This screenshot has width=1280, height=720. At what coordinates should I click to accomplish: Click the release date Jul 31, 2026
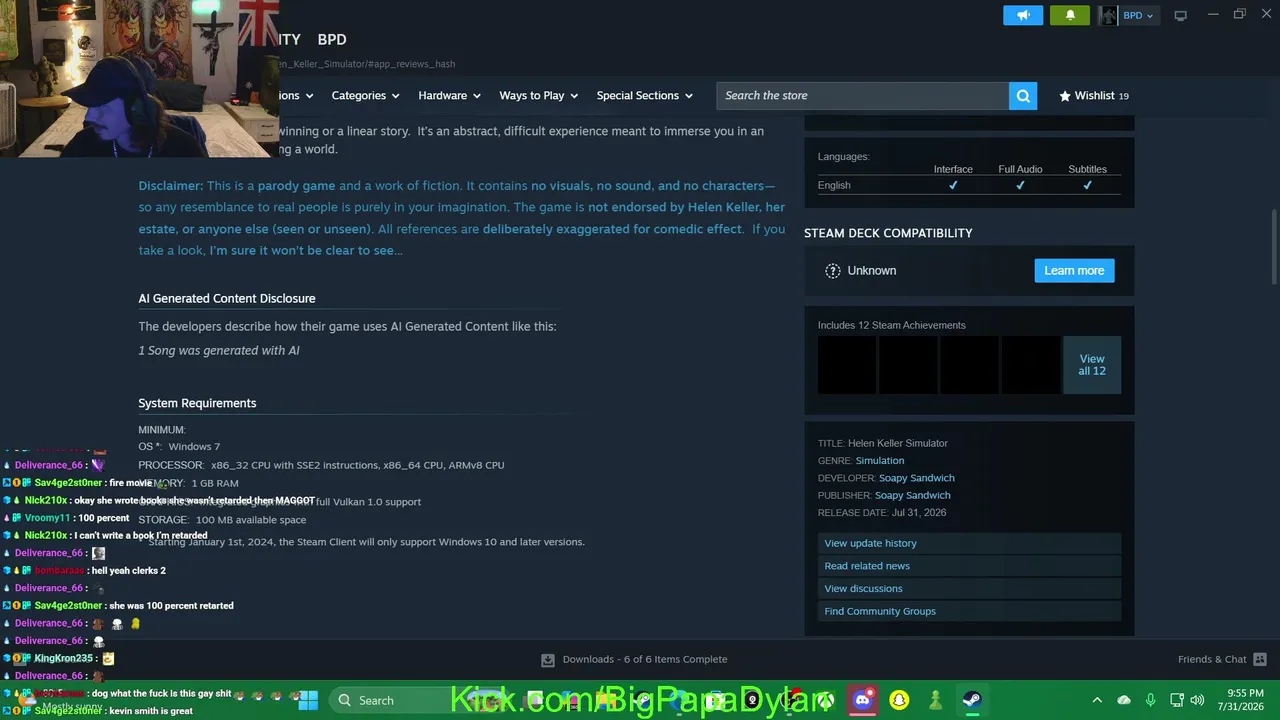919,513
